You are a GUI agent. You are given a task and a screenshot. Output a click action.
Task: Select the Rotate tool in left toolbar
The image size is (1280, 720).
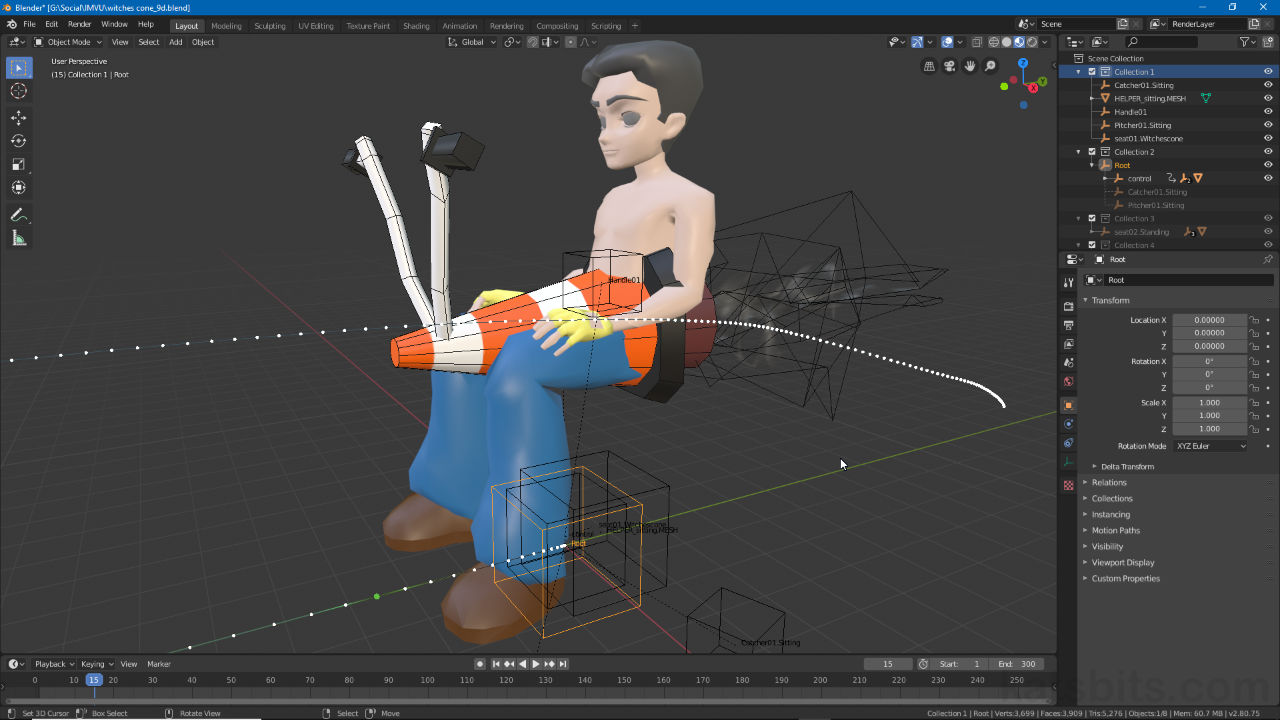(18, 141)
